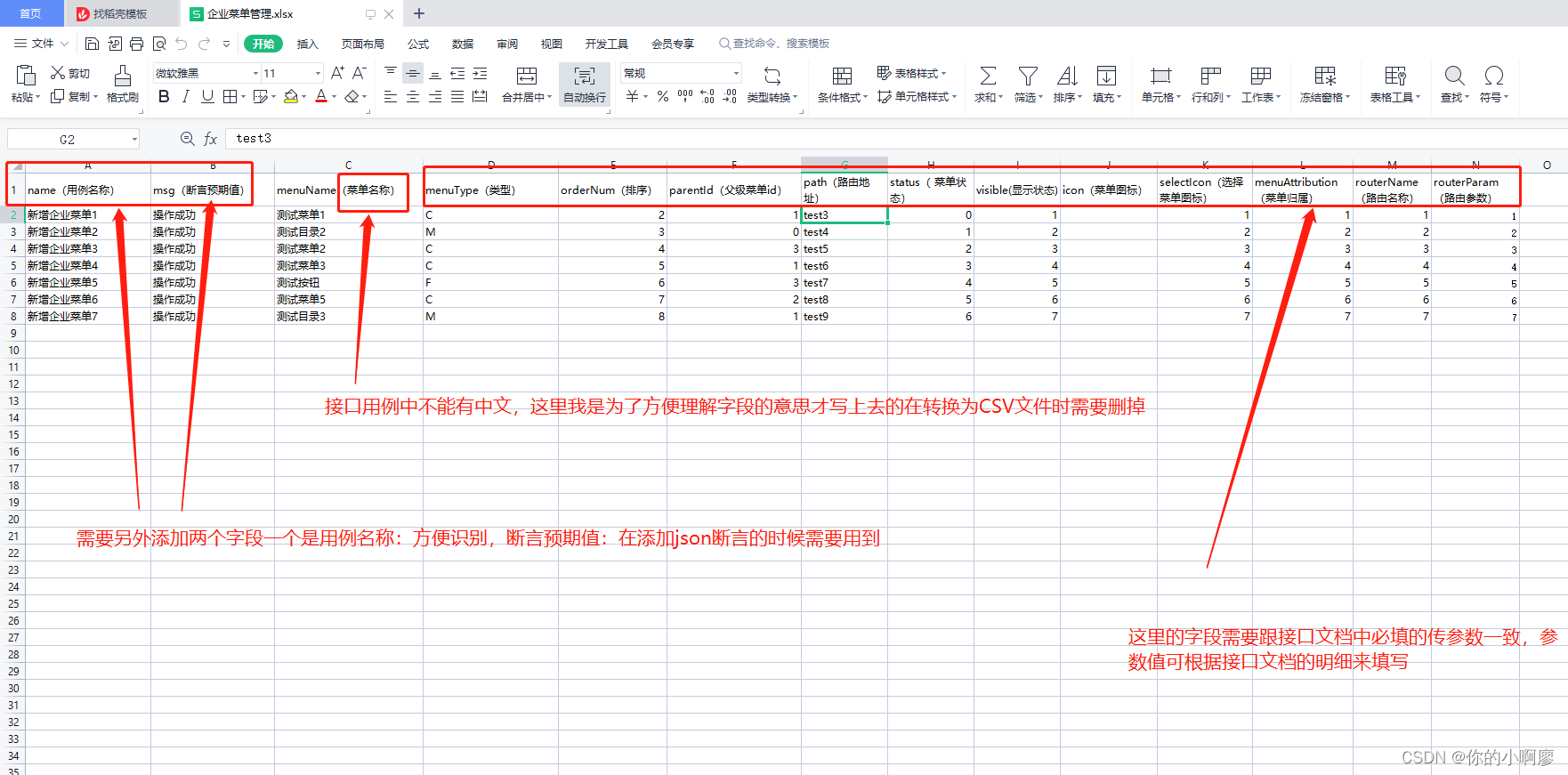This screenshot has height=775, width=1568.
Task: Click the Fill (填充) icon
Action: (1106, 76)
